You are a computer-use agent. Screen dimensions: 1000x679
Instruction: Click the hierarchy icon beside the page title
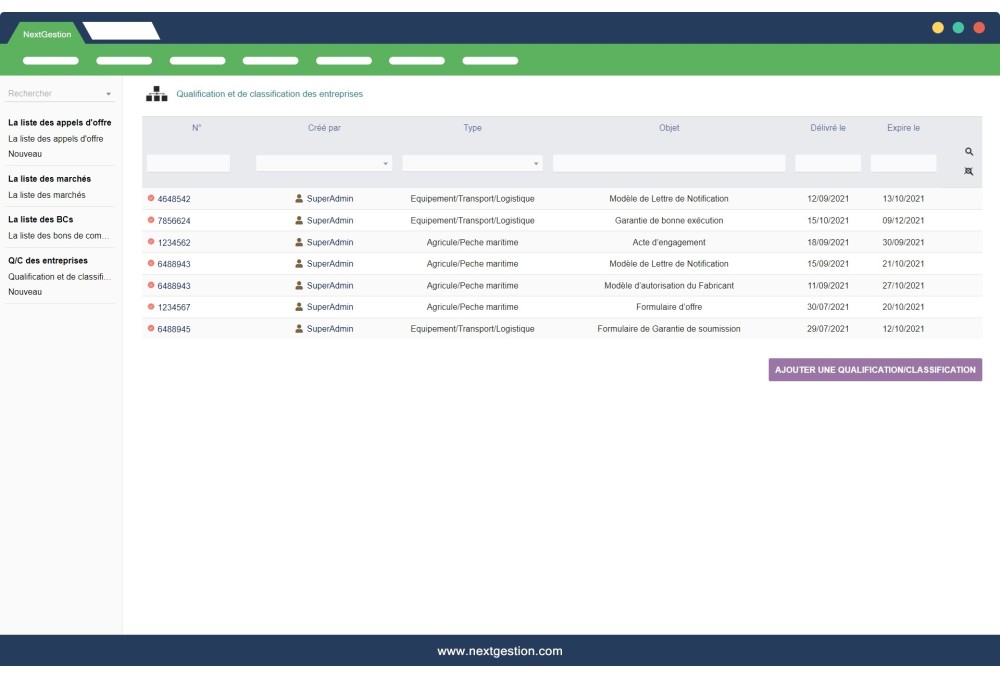point(157,94)
